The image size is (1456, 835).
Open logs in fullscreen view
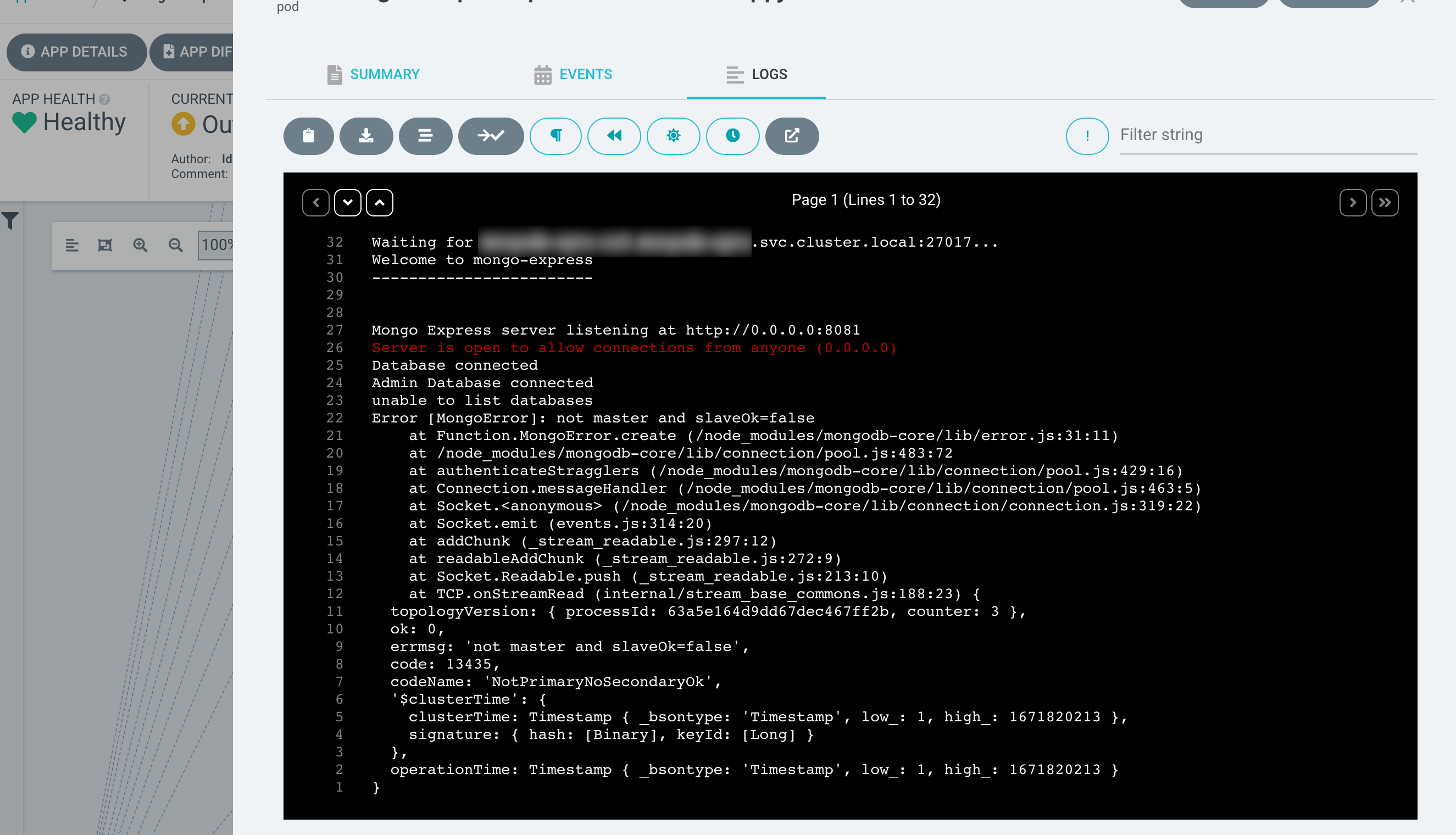click(x=792, y=136)
